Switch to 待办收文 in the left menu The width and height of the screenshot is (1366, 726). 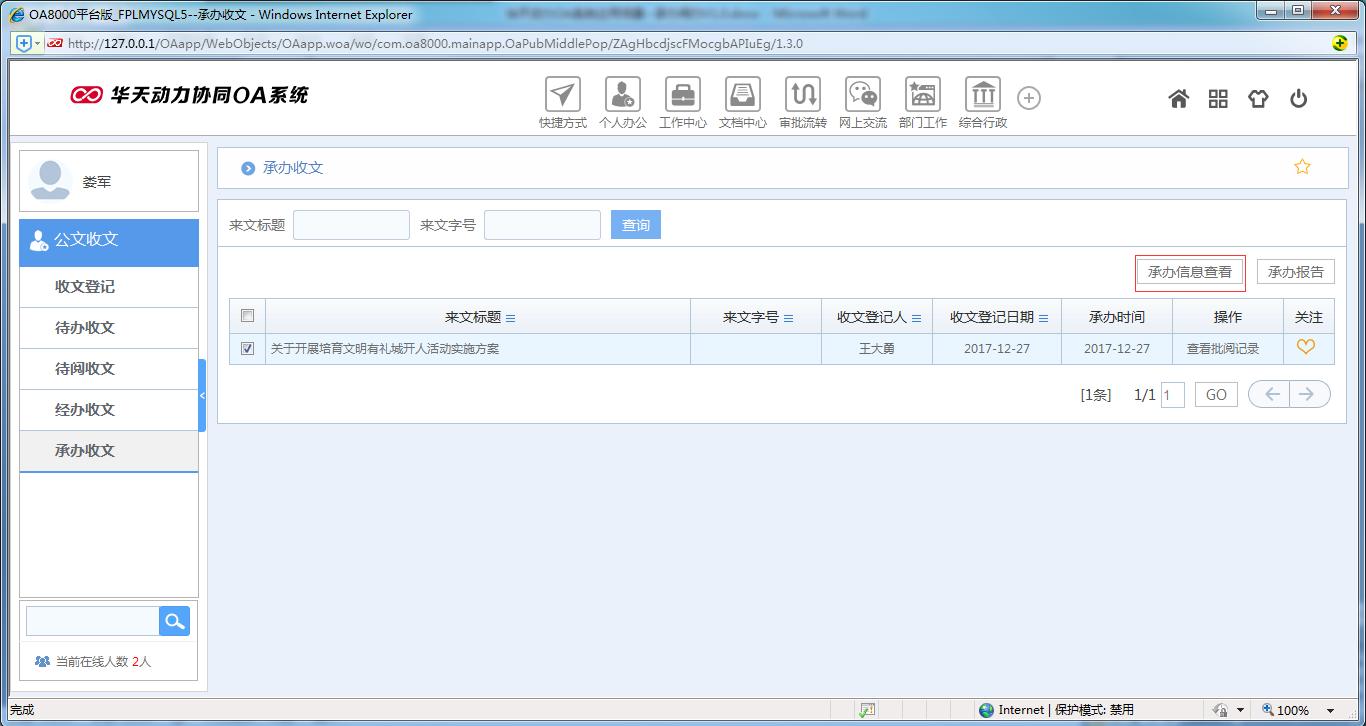point(108,328)
